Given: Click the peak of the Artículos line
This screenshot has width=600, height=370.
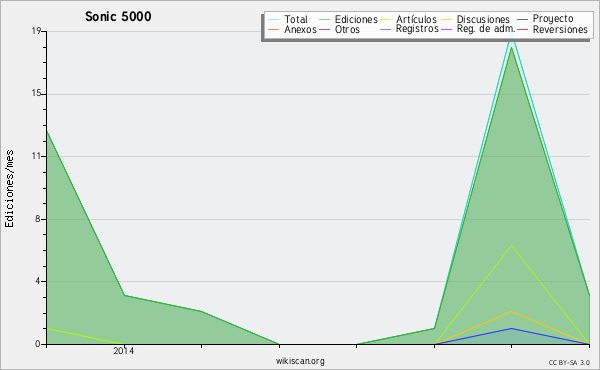Looking at the screenshot, I should click(511, 245).
